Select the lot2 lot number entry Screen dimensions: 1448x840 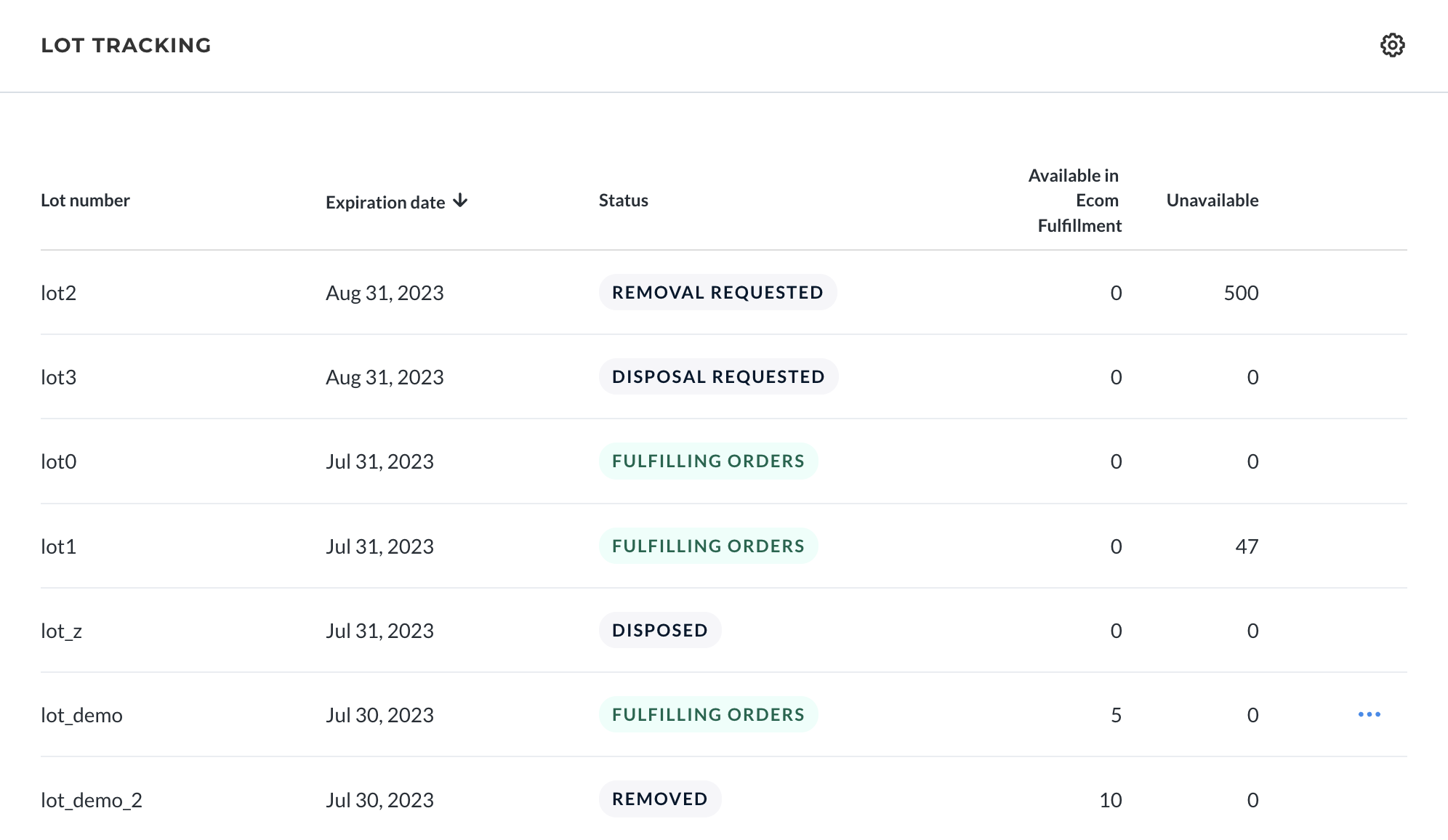coord(57,293)
